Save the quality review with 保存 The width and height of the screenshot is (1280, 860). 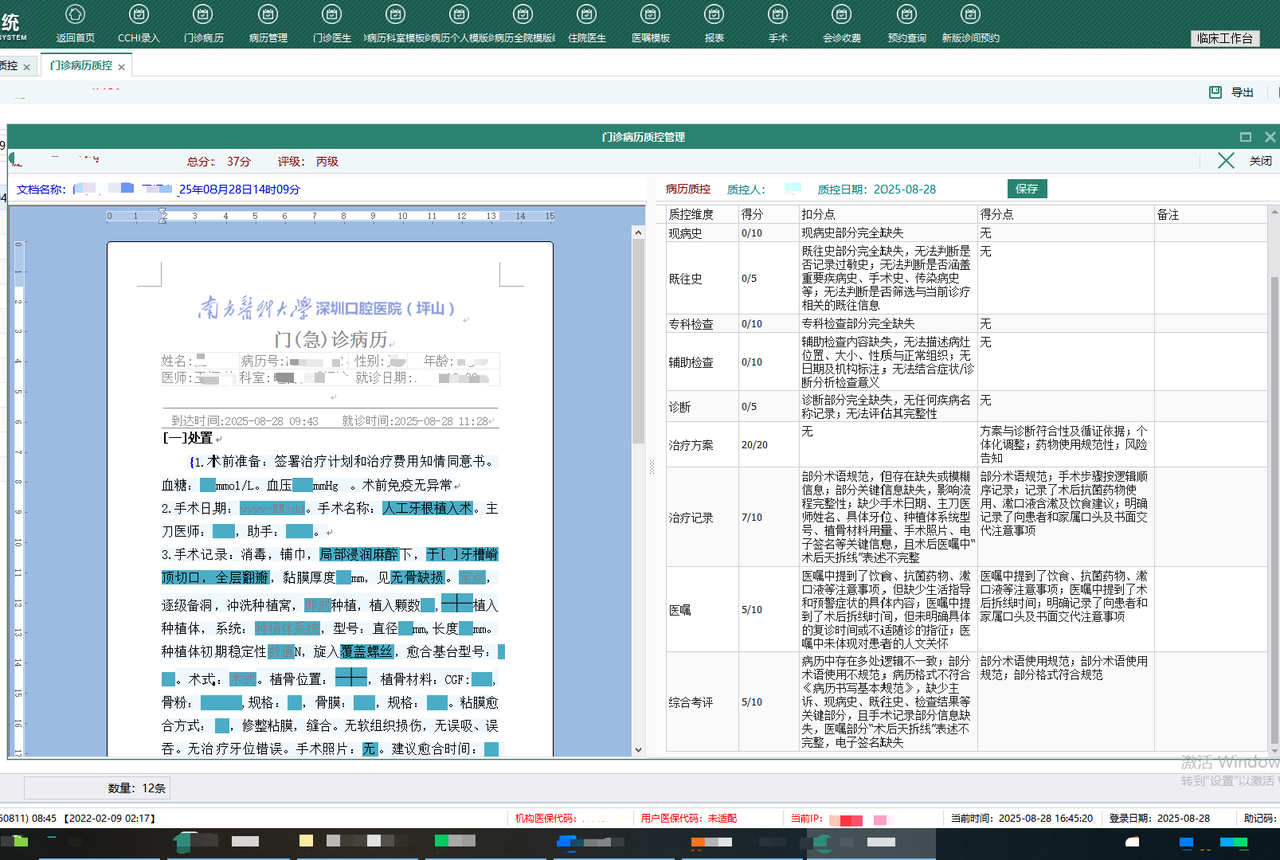(1026, 188)
